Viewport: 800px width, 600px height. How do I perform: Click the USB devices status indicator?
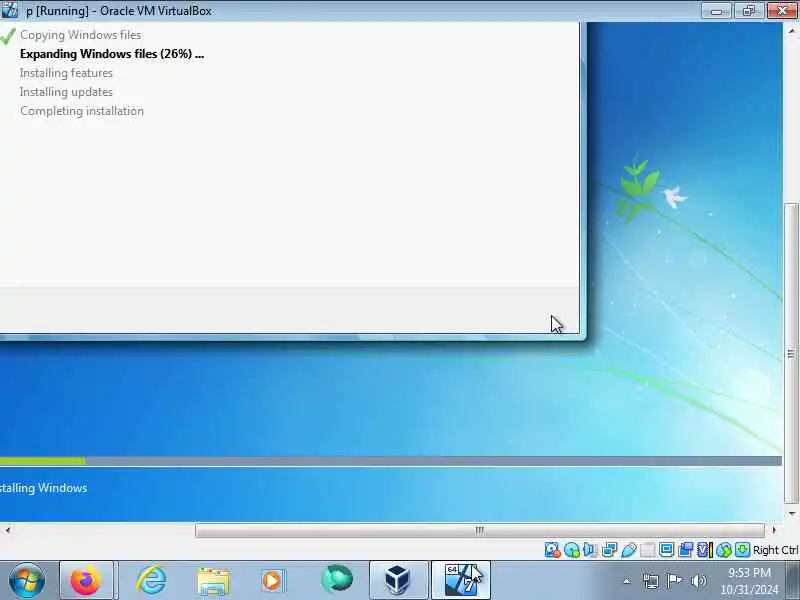click(629, 550)
